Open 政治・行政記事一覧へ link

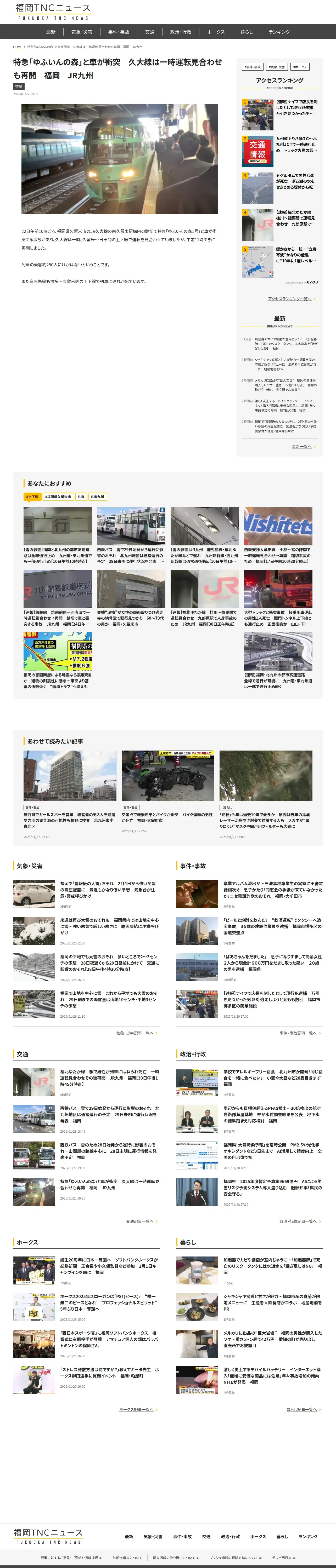coord(300,1221)
